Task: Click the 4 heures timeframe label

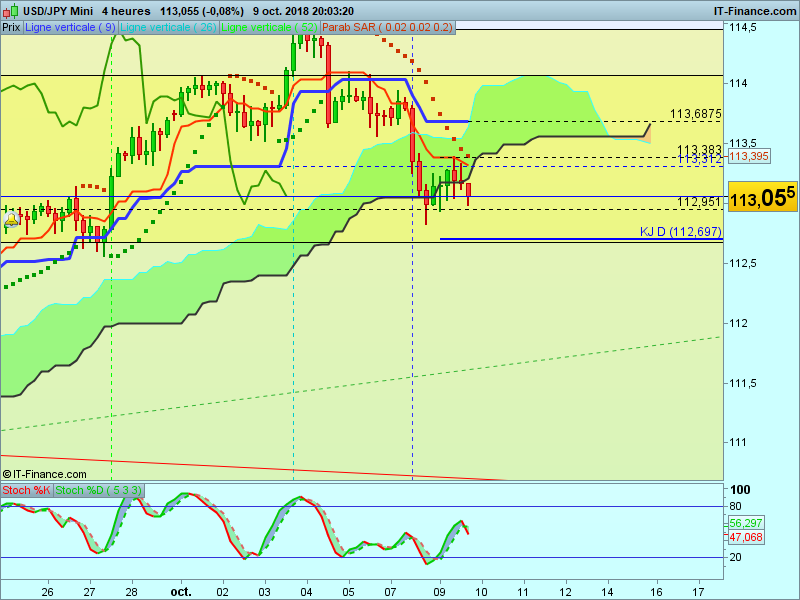Action: tap(126, 11)
